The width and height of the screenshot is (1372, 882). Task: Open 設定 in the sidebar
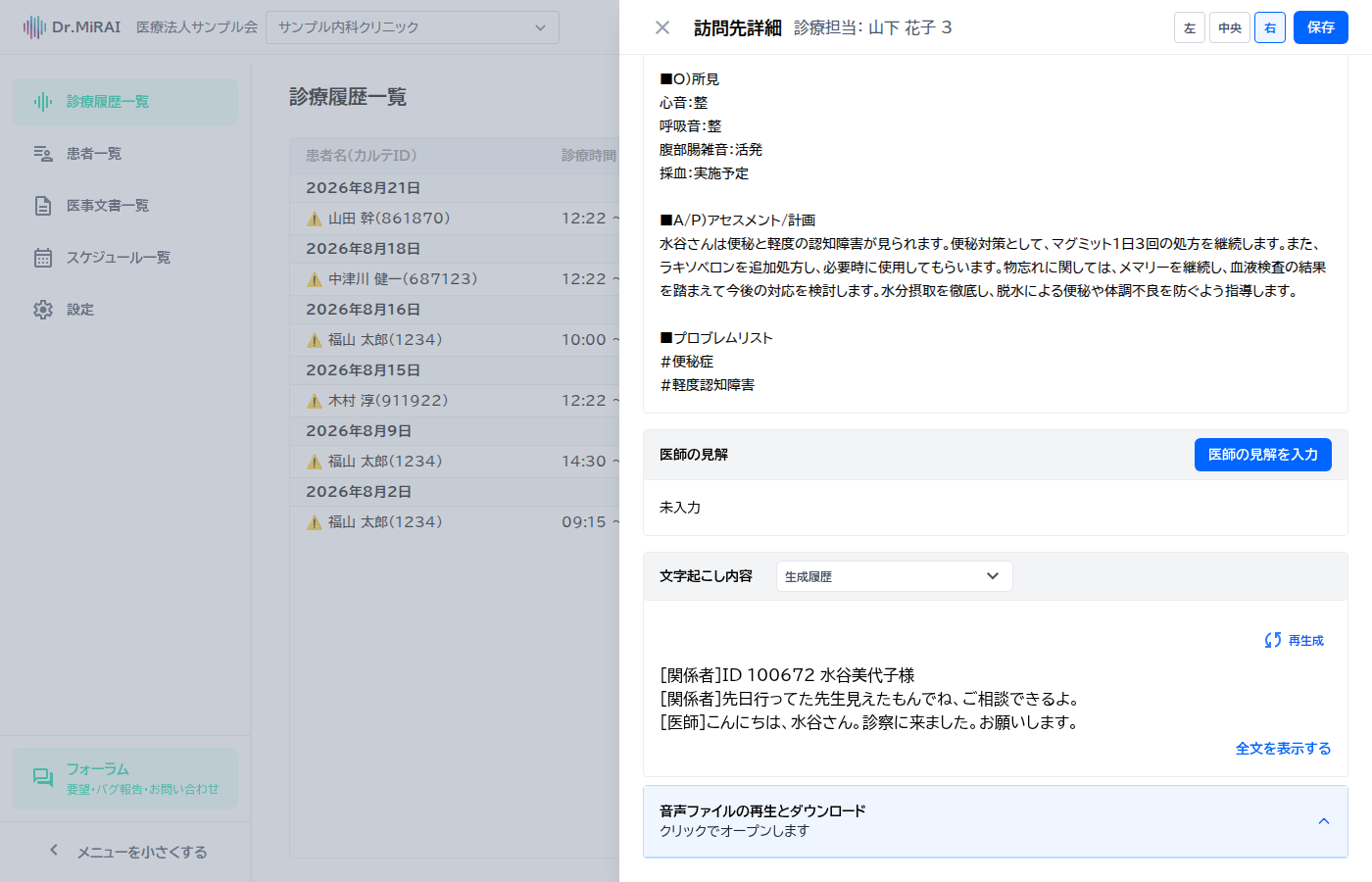125,310
